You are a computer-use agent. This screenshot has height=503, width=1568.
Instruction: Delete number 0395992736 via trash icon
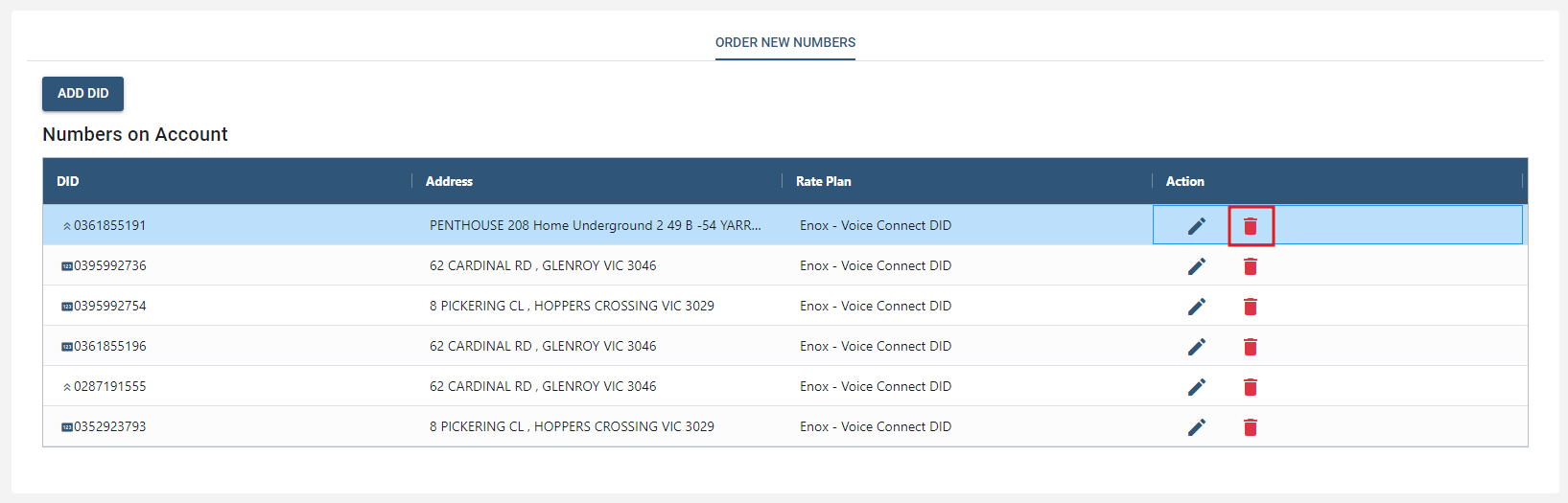[1250, 266]
